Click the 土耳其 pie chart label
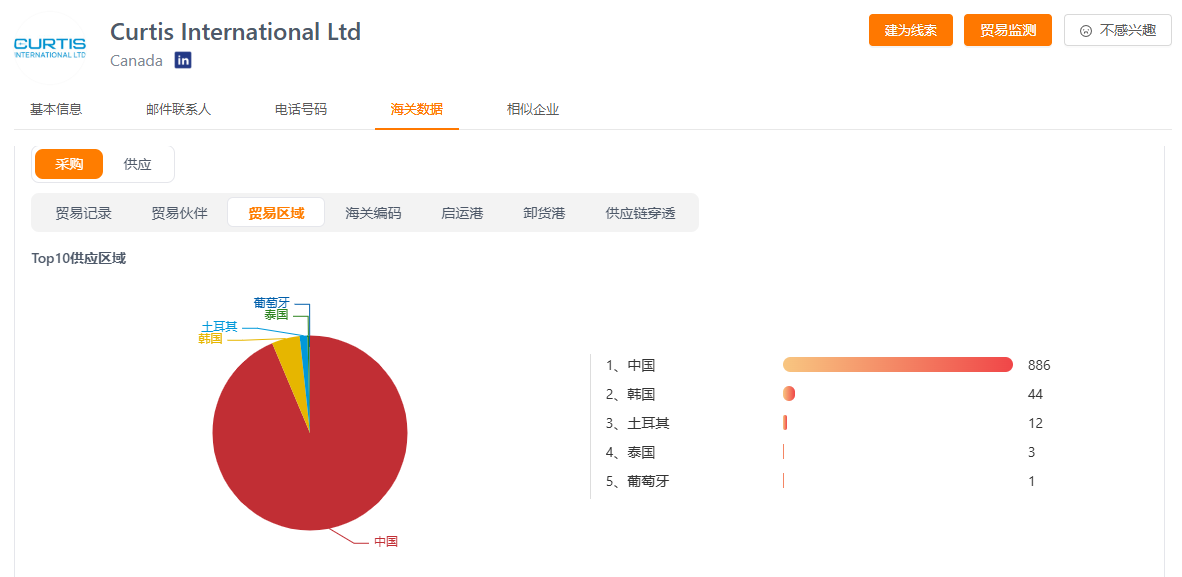Viewport: 1182px width, 577px height. tap(219, 327)
